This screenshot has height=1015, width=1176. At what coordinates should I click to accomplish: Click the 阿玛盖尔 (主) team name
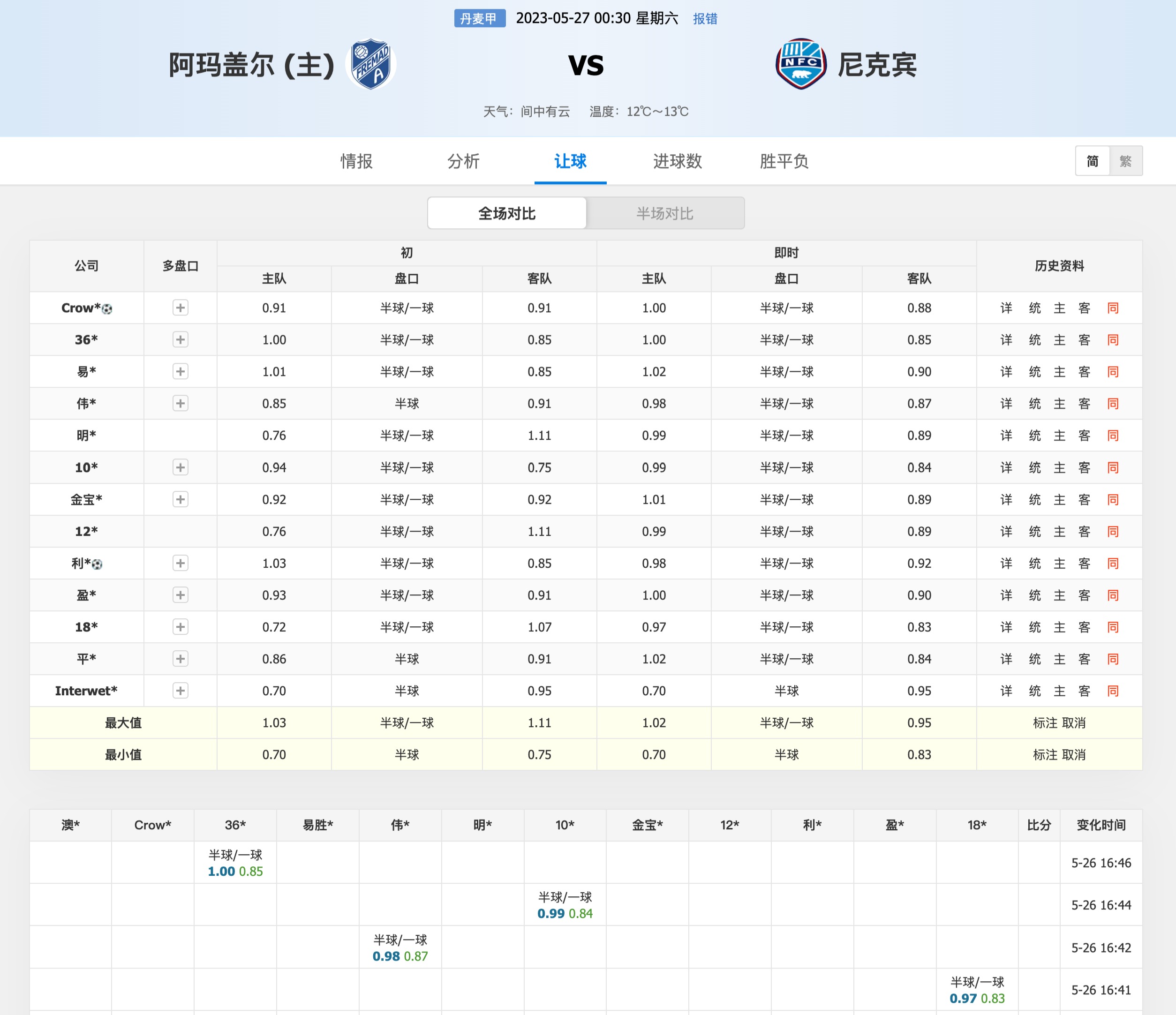pos(251,65)
